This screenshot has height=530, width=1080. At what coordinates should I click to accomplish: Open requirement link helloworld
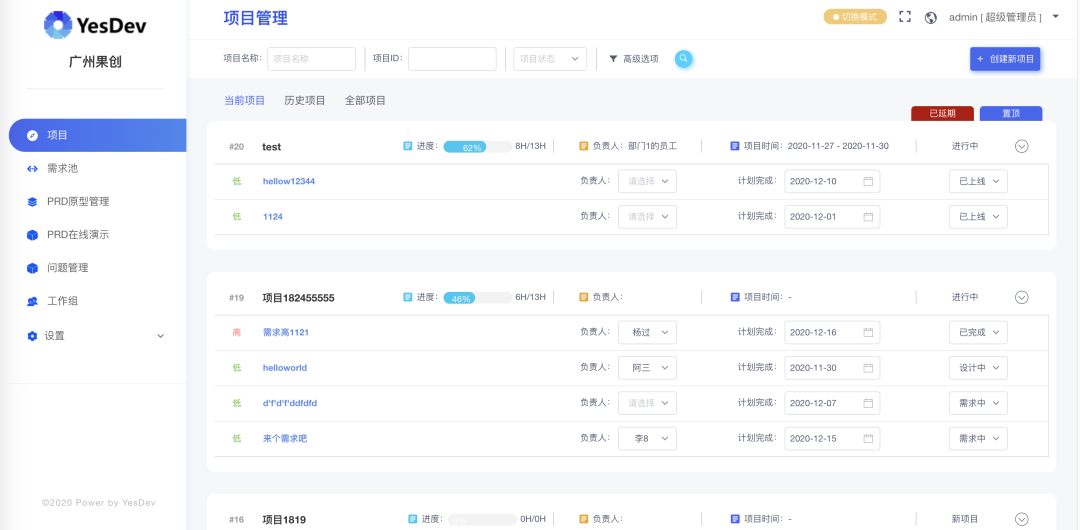(x=284, y=367)
